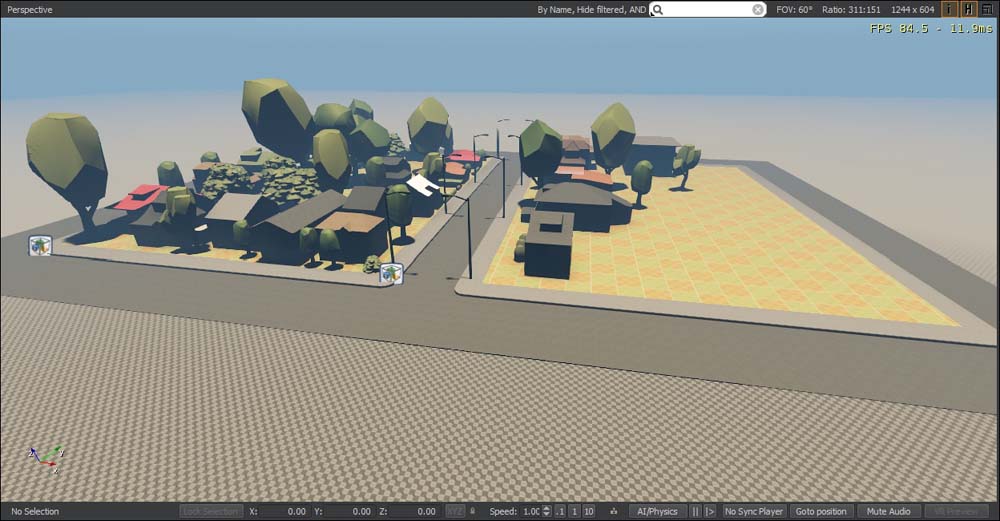Open the viewport layout icon at top-right

pyautogui.click(x=987, y=9)
